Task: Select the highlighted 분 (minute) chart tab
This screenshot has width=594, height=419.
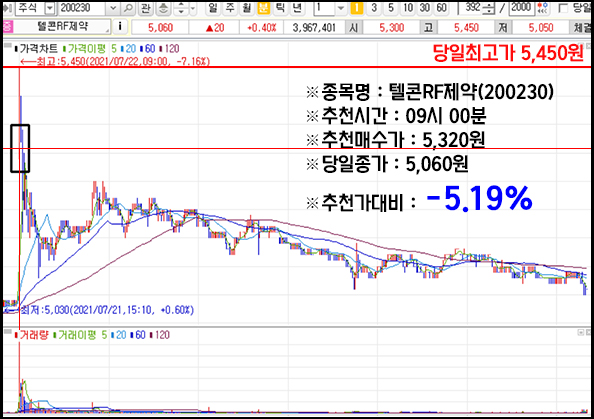Action: [x=264, y=8]
